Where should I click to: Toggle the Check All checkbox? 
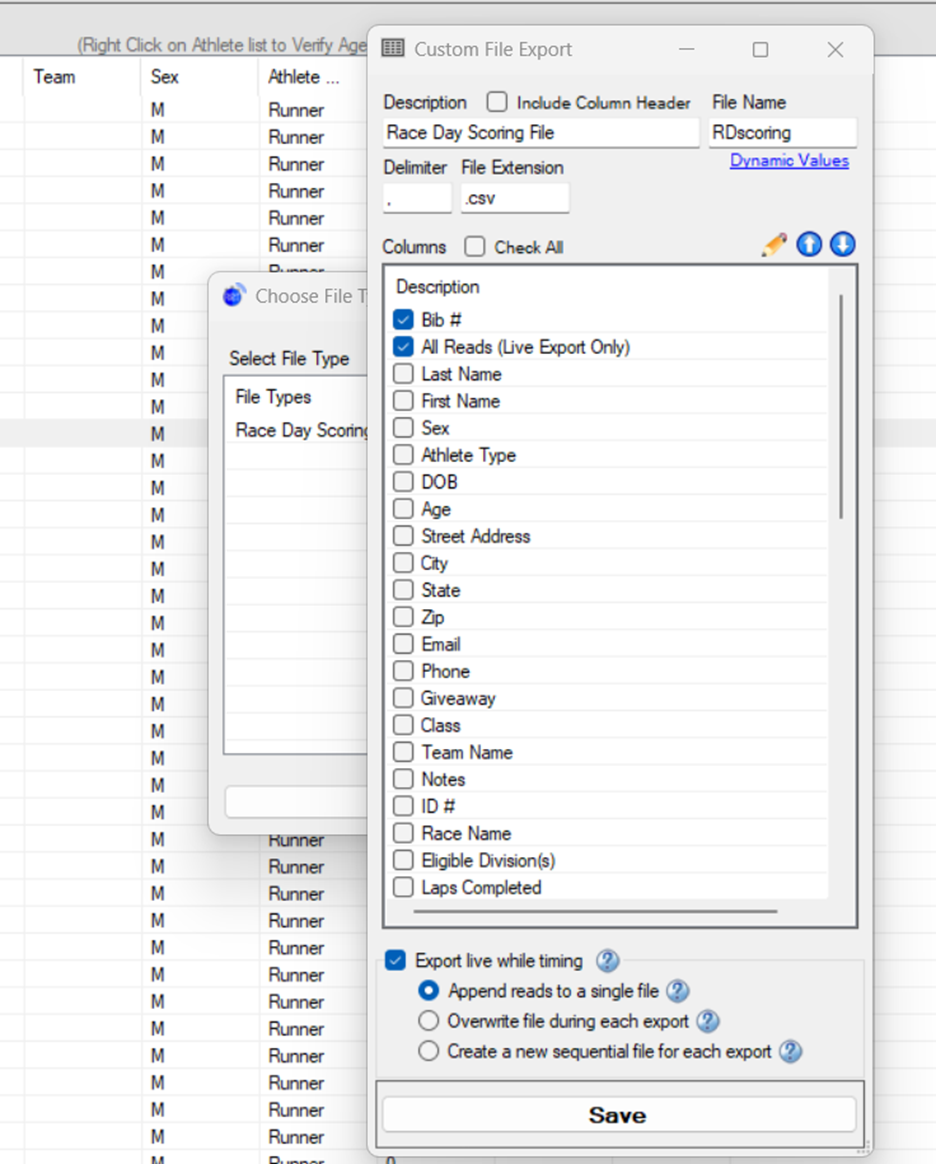pyautogui.click(x=474, y=246)
